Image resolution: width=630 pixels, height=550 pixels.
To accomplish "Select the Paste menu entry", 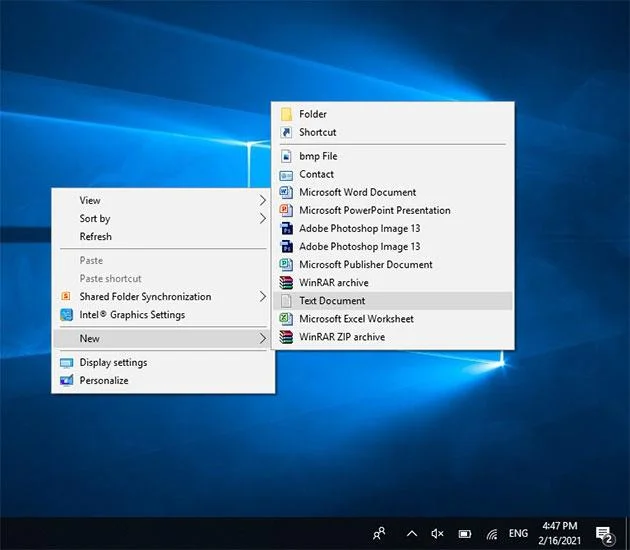I will pos(163,260).
